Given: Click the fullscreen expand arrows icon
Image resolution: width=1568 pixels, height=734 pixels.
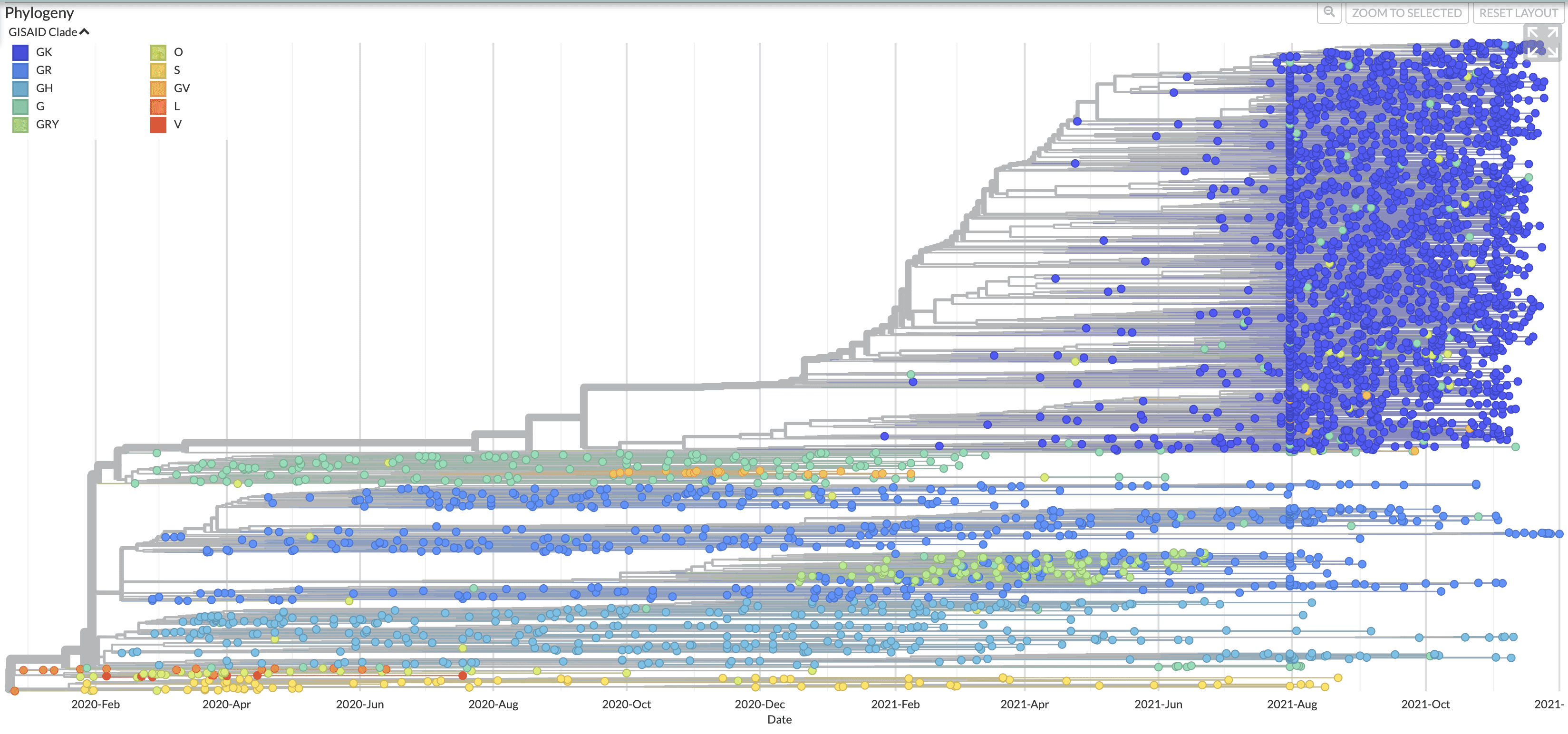Looking at the screenshot, I should pyautogui.click(x=1542, y=43).
